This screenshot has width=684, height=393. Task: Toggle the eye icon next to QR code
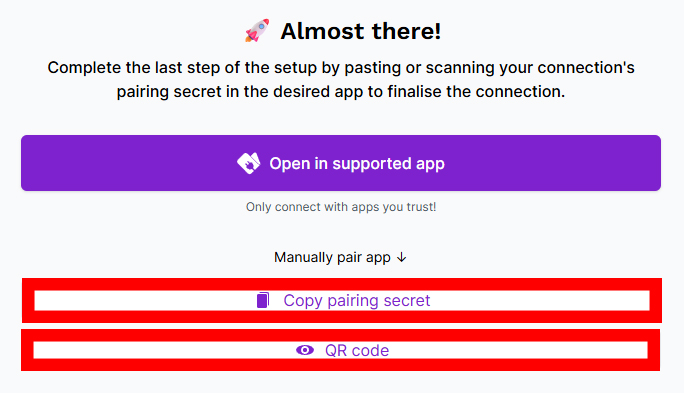305,350
